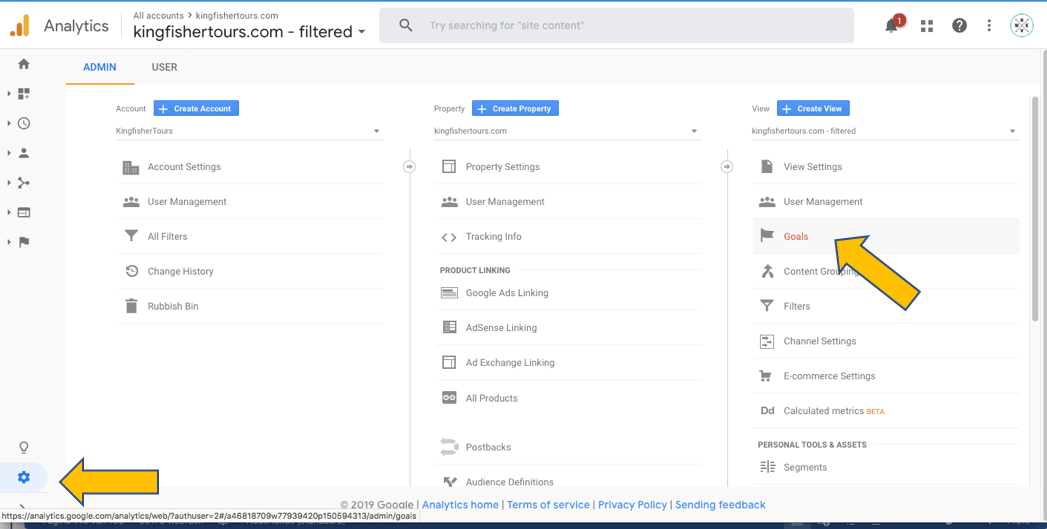Viewport: 1047px width, 529px height.
Task: Click the All Filters funnel icon
Action: pos(131,236)
